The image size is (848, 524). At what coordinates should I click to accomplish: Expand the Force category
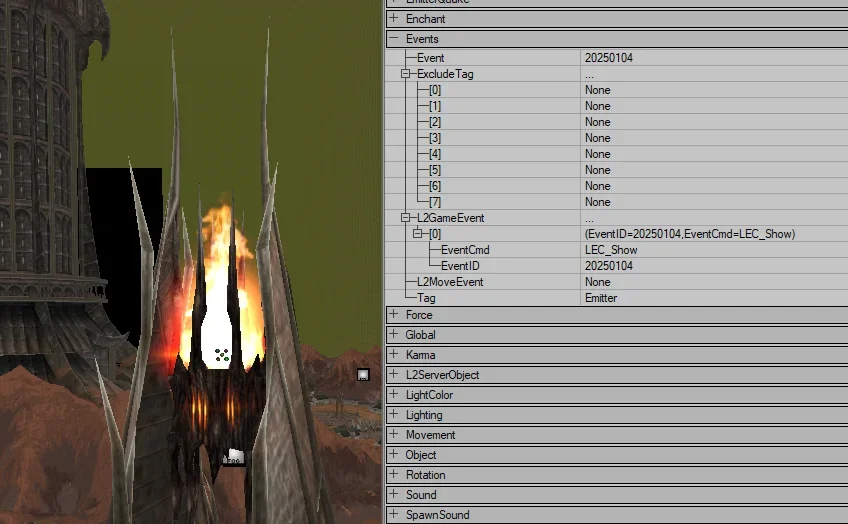coord(394,314)
